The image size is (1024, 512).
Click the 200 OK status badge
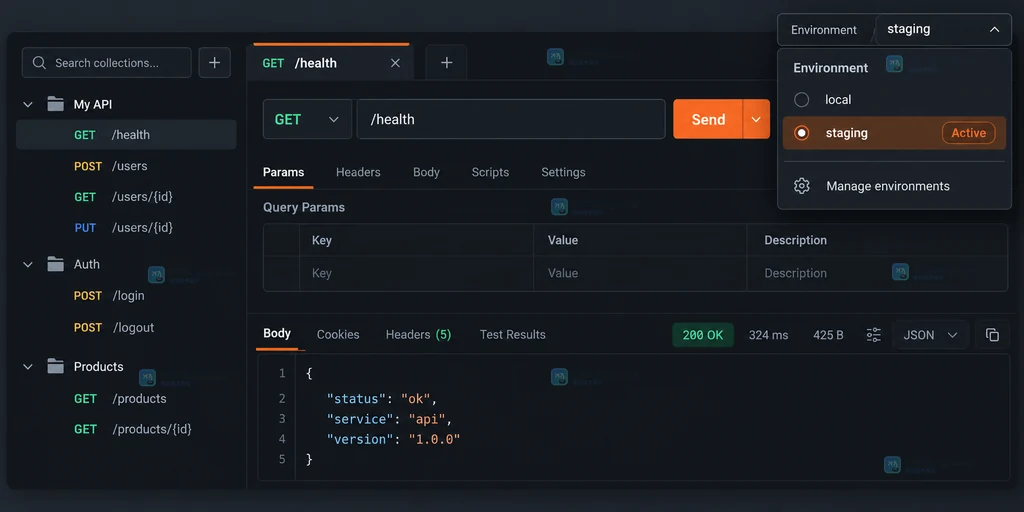[x=703, y=335]
